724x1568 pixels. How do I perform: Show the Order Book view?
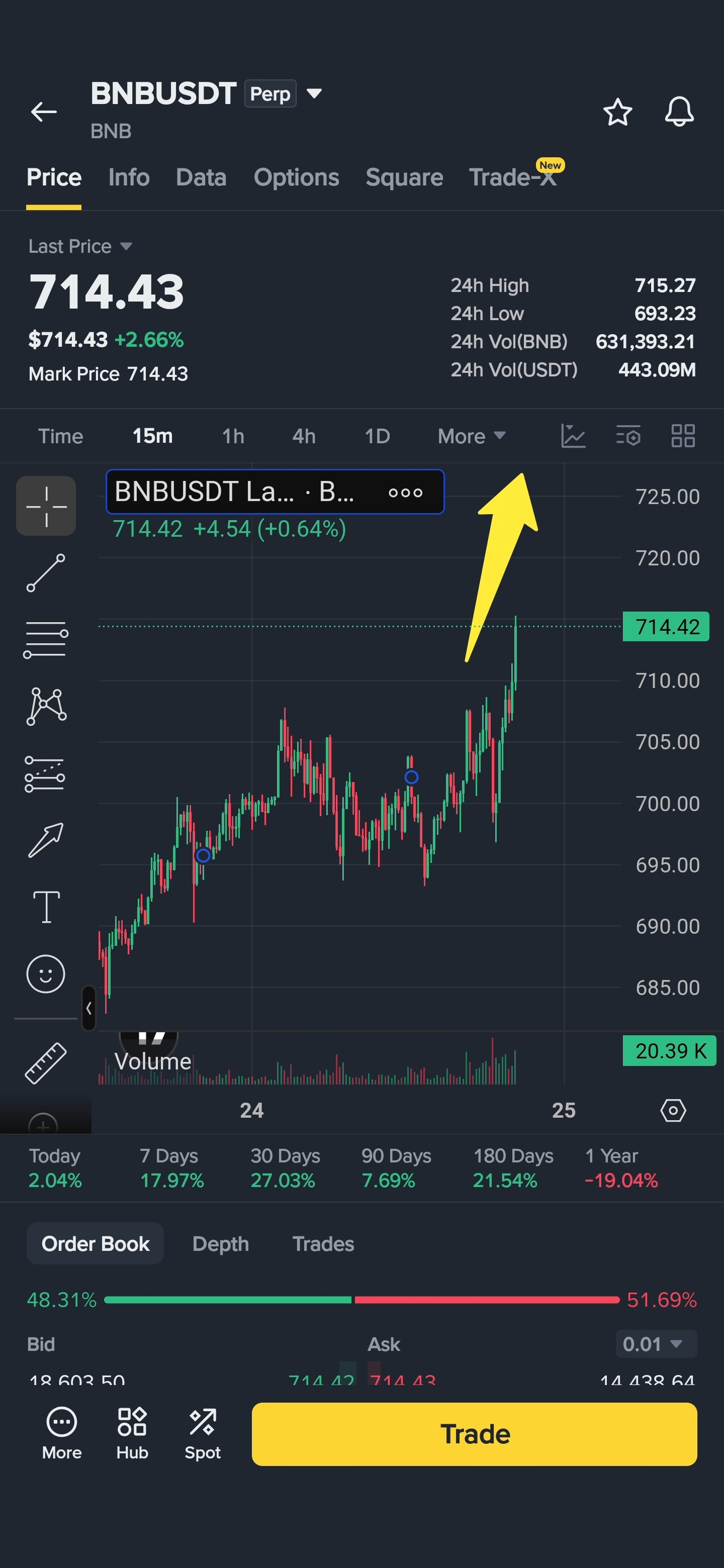click(95, 1243)
